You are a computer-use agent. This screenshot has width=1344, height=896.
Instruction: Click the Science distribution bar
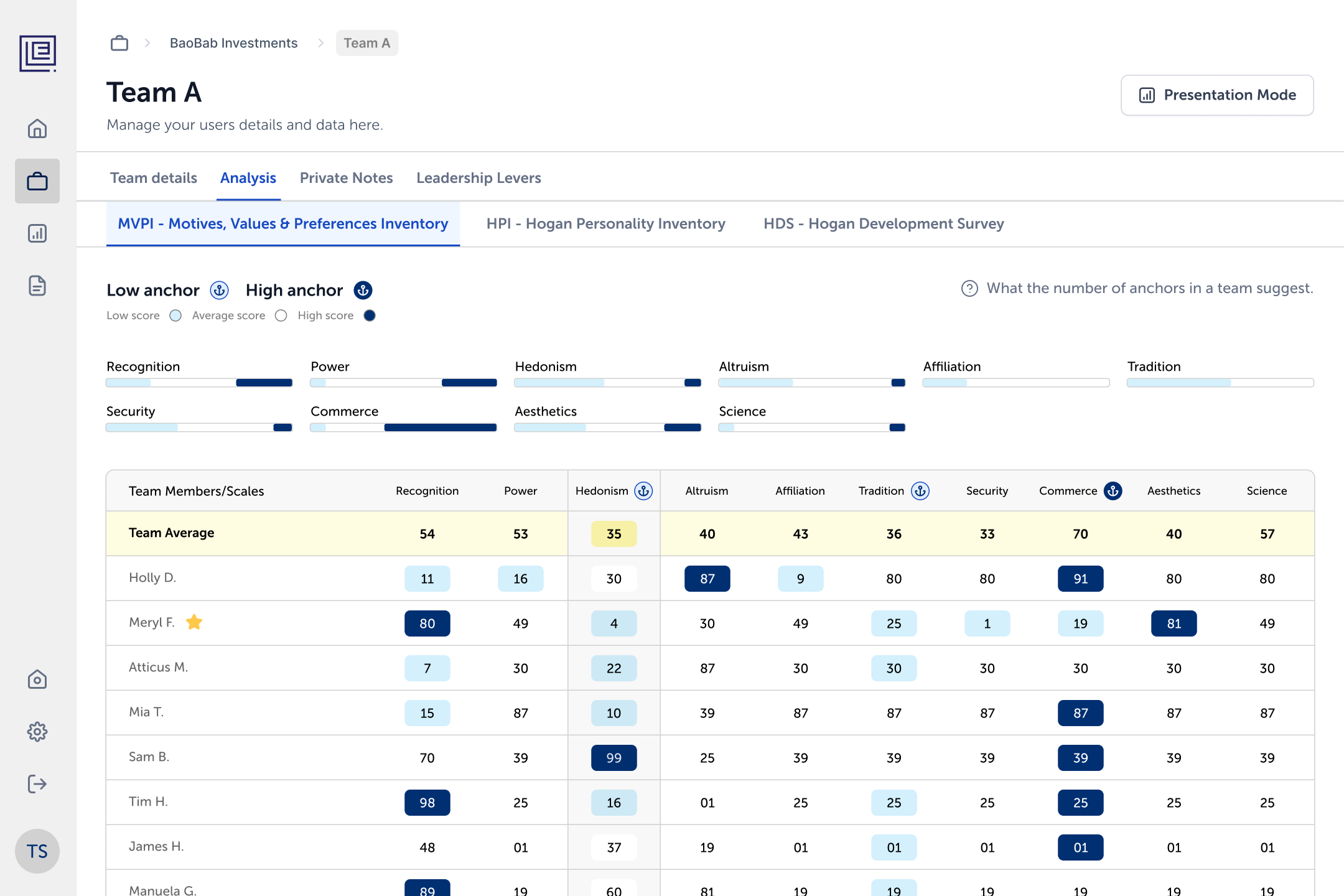click(x=811, y=427)
